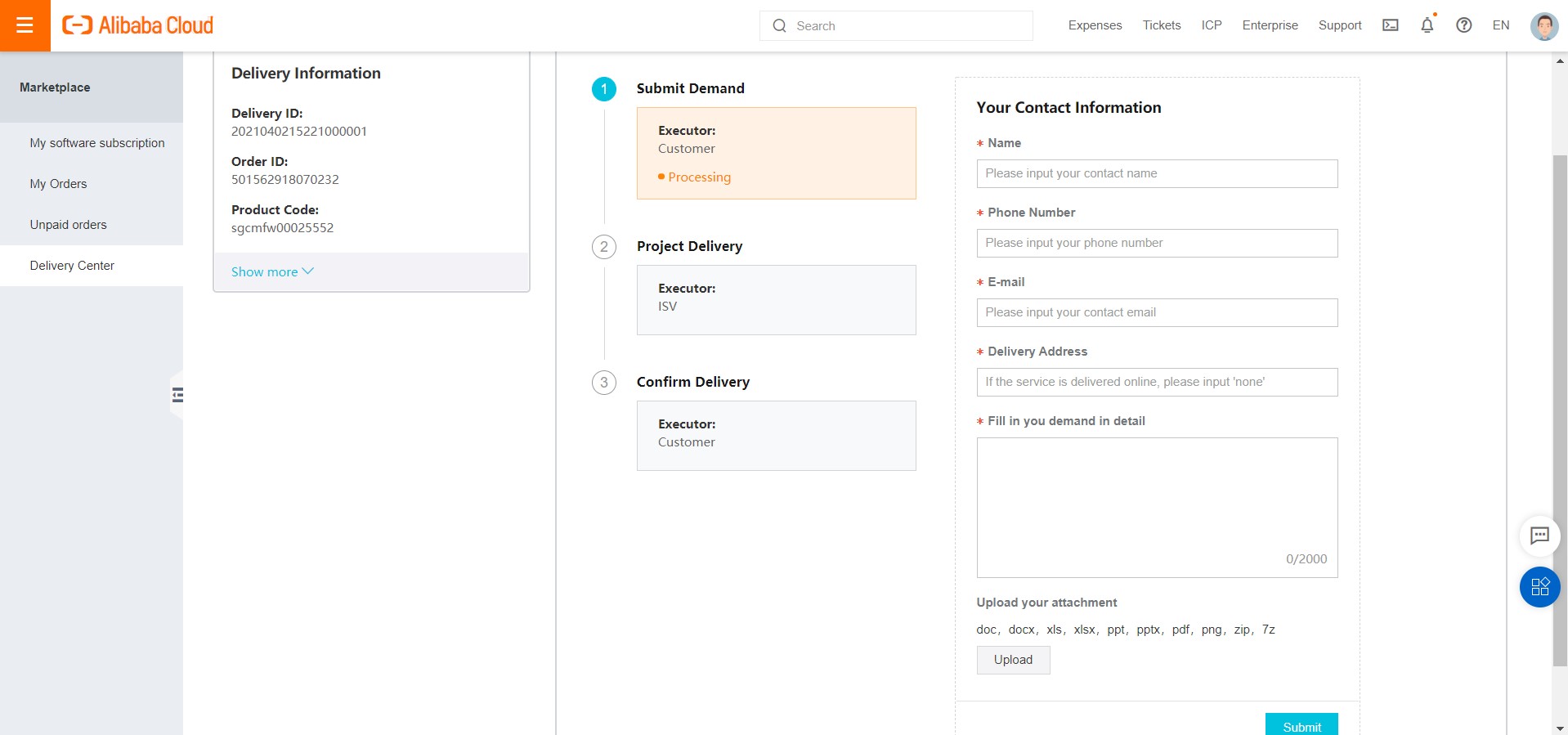Screen dimensions: 1568x735
Task: Open the Tickets menu
Action: tap(1161, 25)
